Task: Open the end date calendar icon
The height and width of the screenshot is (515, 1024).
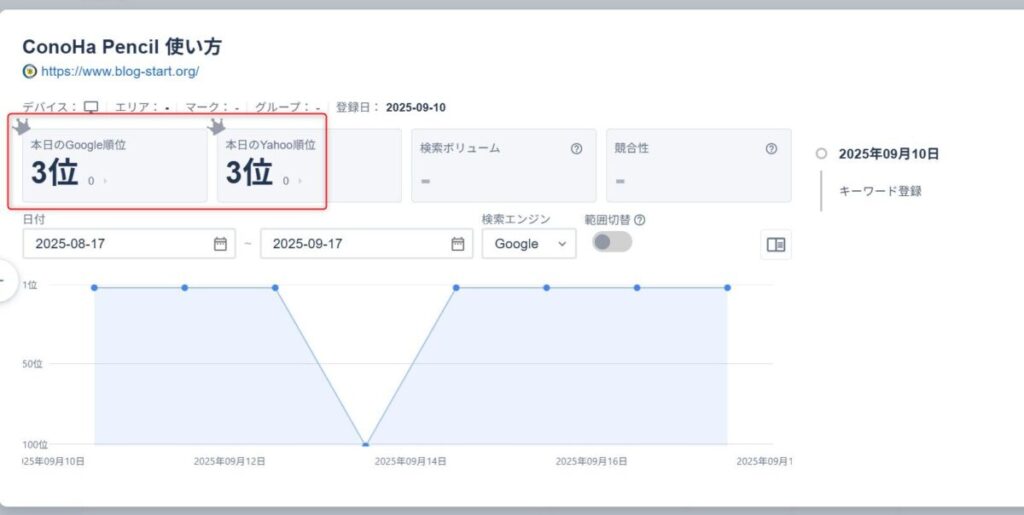Action: click(457, 244)
